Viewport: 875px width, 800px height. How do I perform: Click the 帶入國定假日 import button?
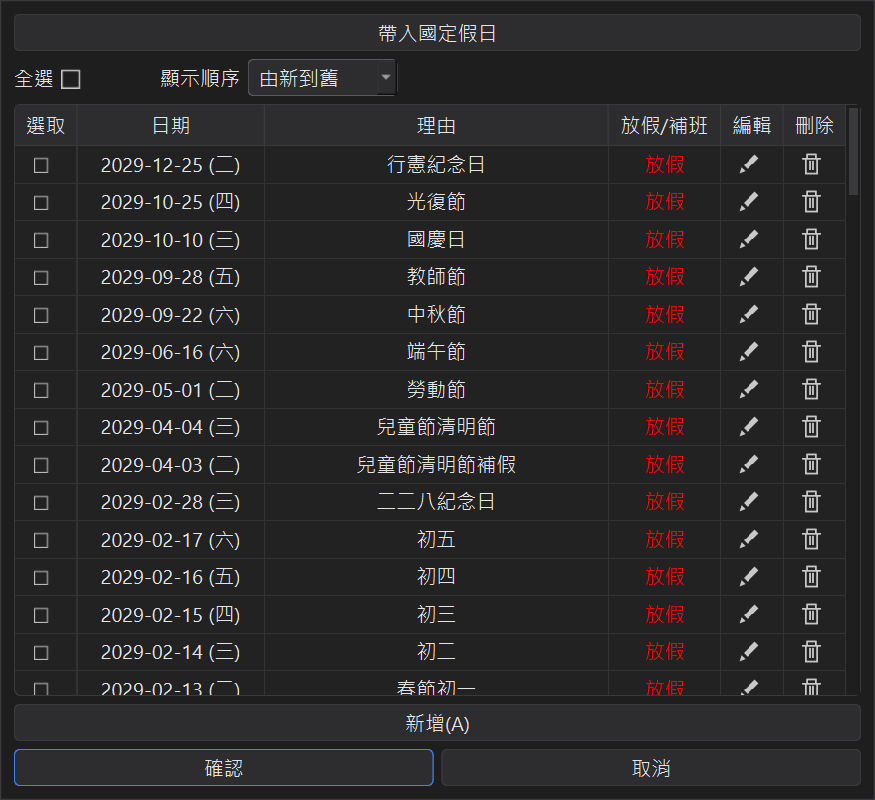(x=437, y=33)
